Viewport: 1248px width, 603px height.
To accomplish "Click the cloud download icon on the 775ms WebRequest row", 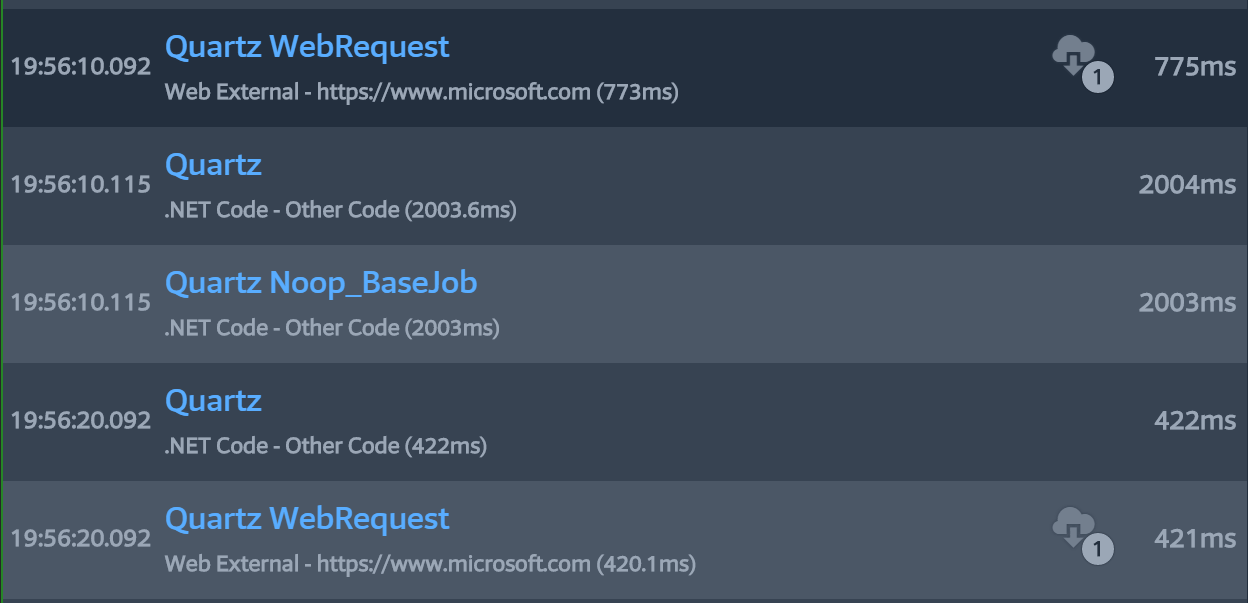I will 1083,64.
